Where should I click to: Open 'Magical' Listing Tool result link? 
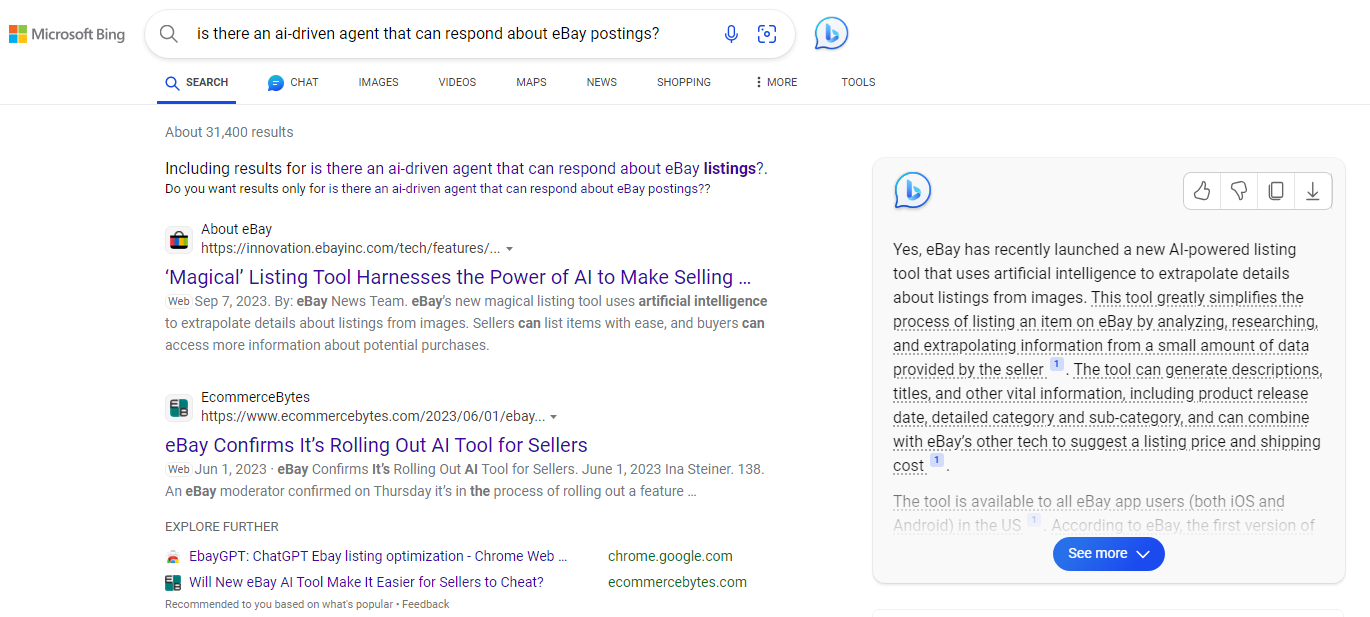pos(458,277)
